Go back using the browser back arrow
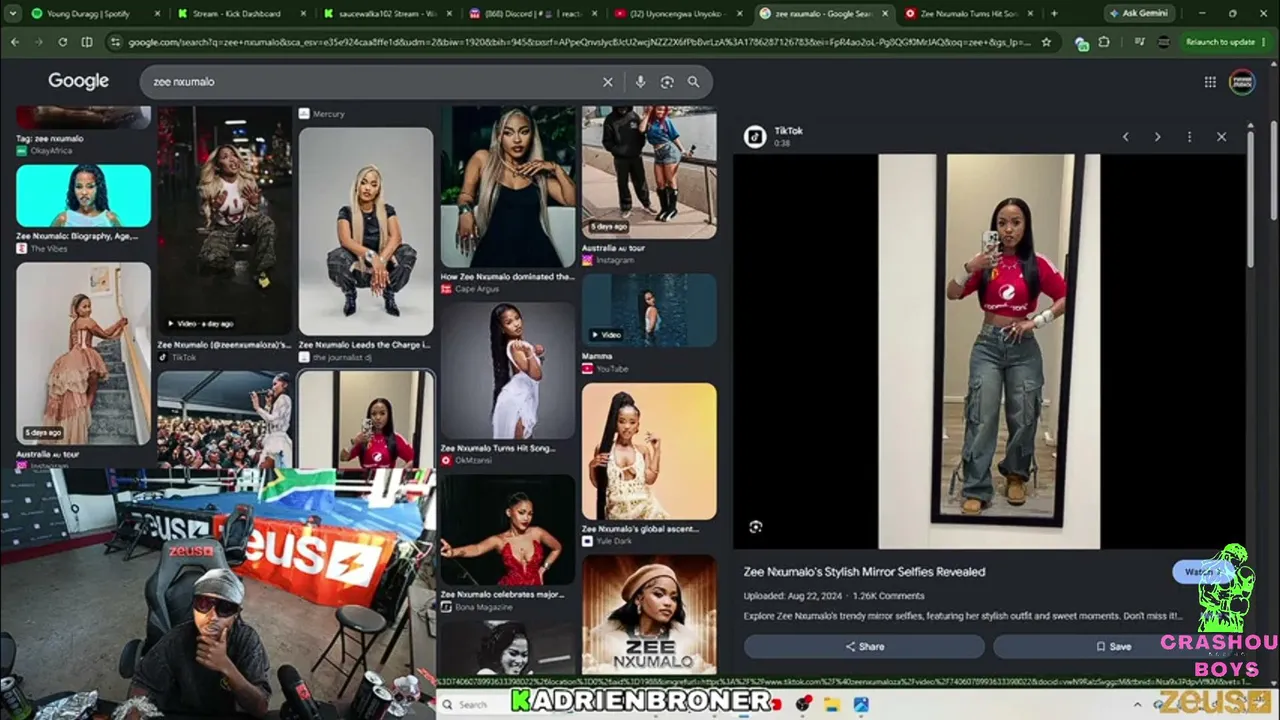The width and height of the screenshot is (1280, 720). 14,42
